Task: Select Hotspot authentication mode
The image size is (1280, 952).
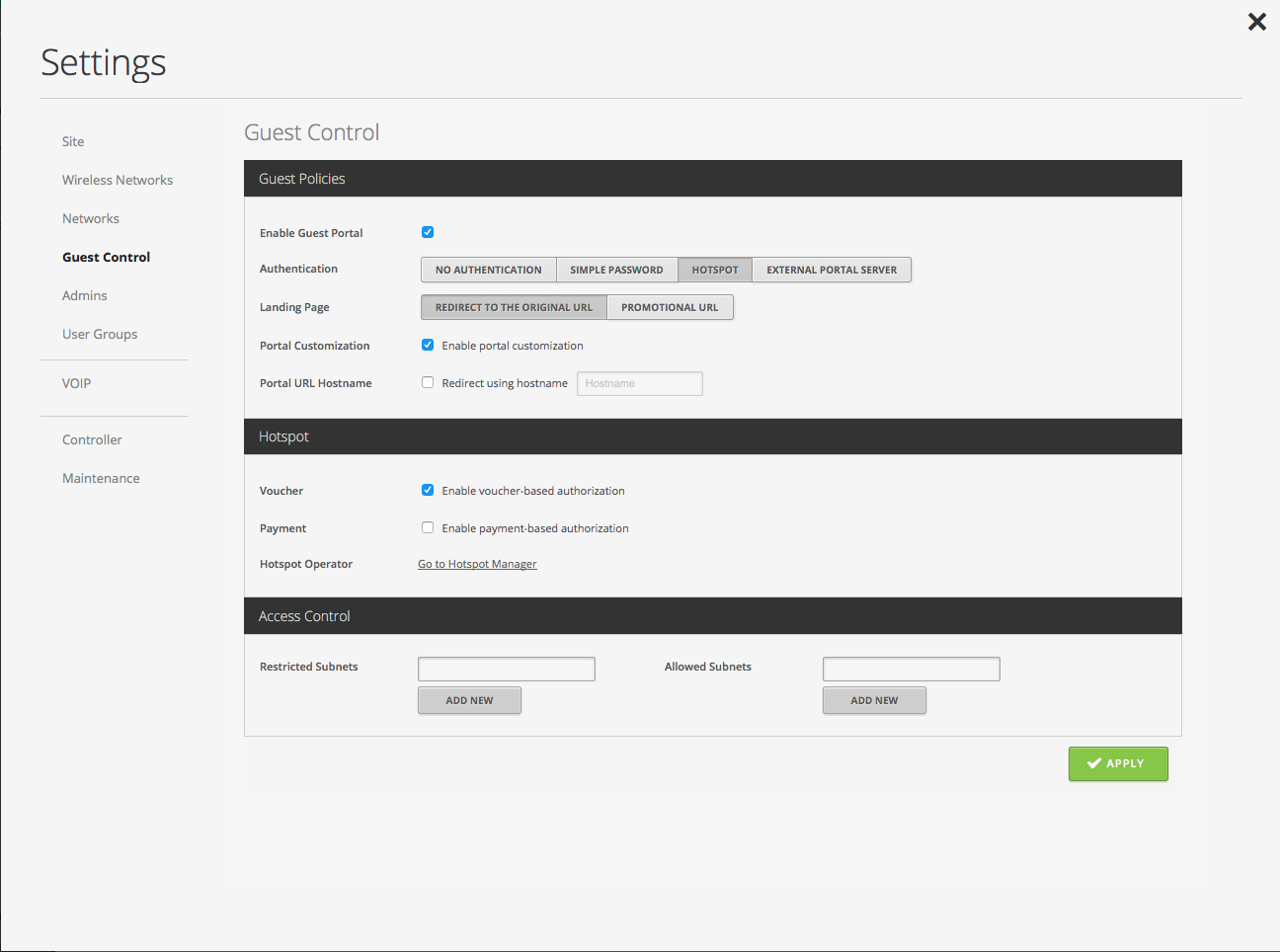Action: pyautogui.click(x=715, y=270)
